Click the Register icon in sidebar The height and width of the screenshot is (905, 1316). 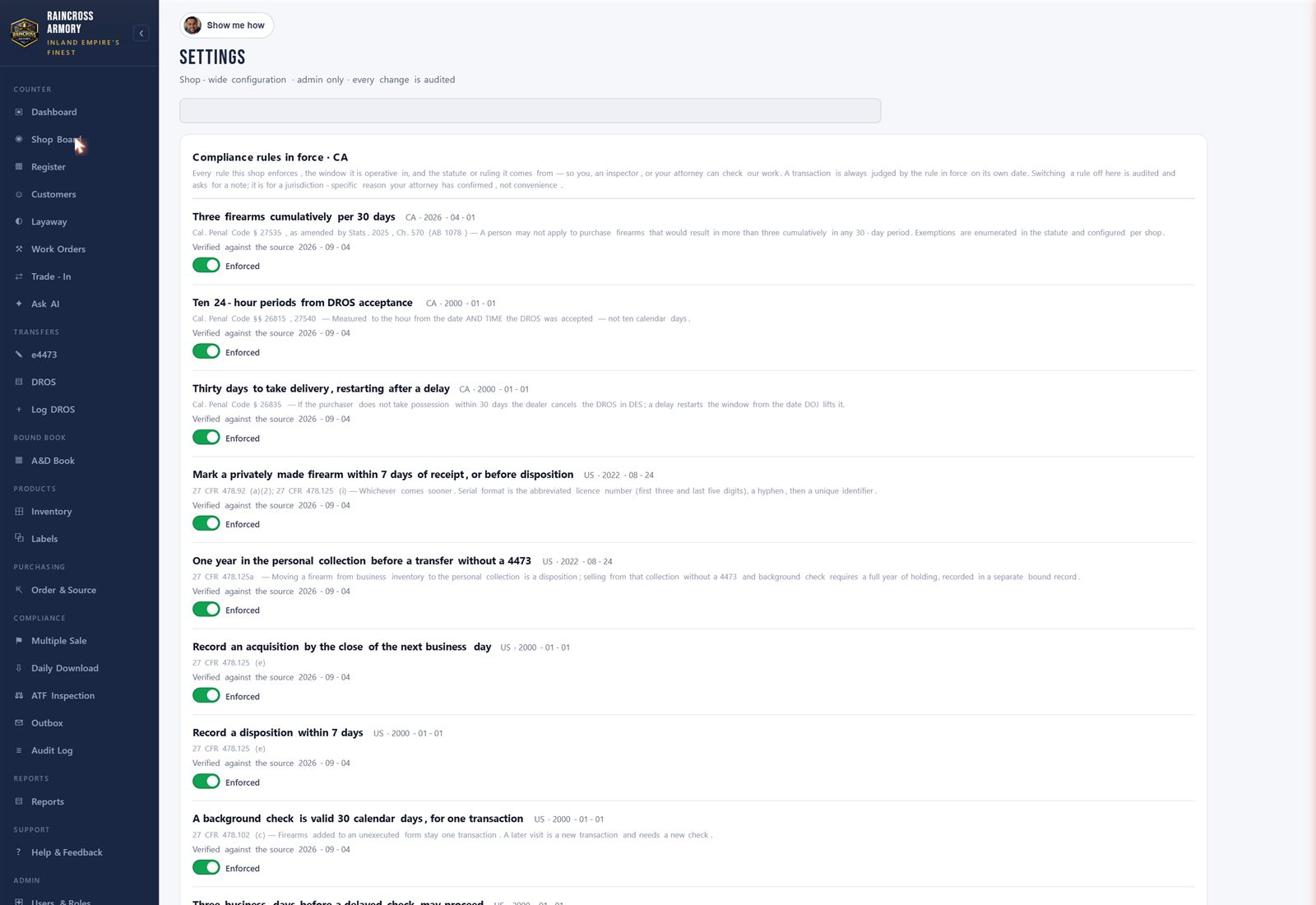(x=19, y=166)
